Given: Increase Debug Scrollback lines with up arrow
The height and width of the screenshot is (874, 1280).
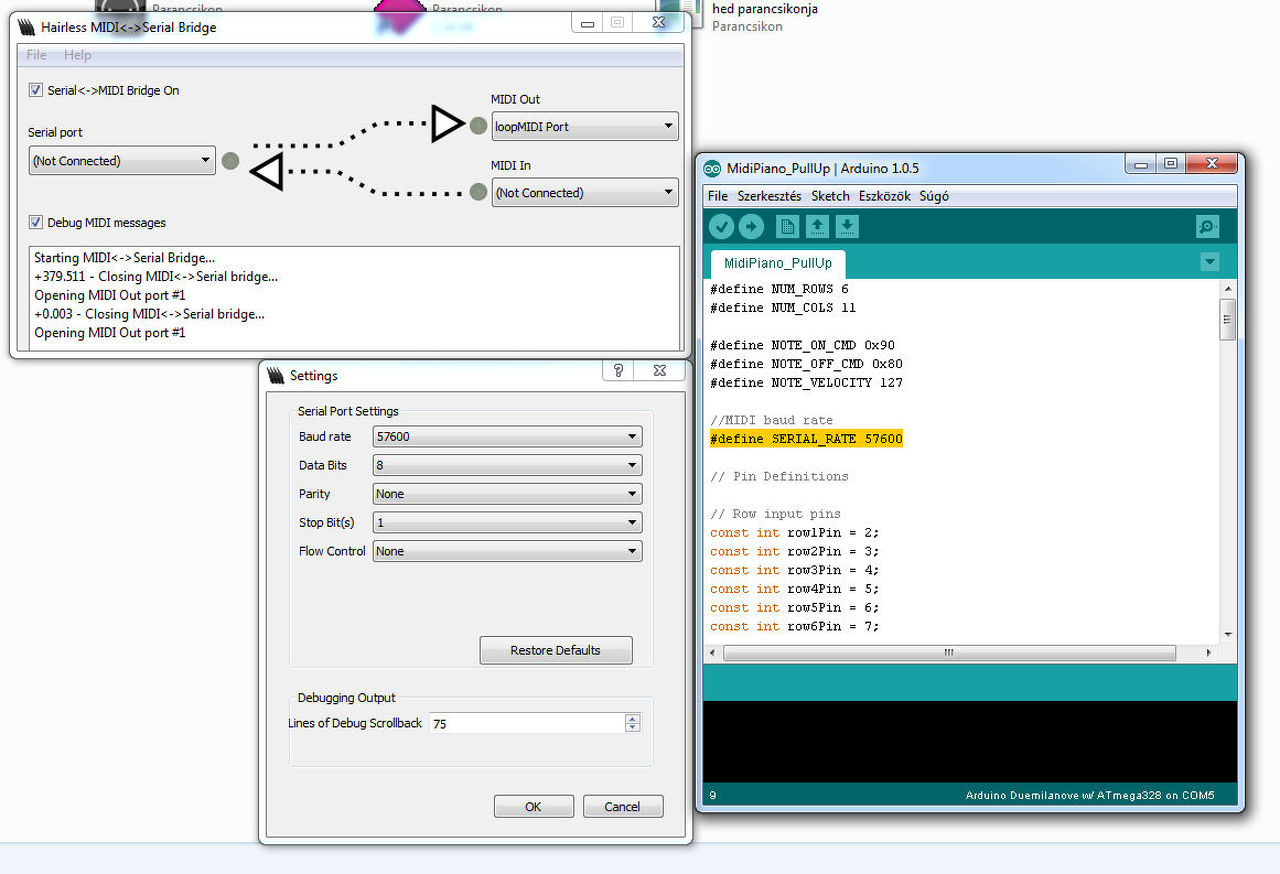Looking at the screenshot, I should 632,718.
